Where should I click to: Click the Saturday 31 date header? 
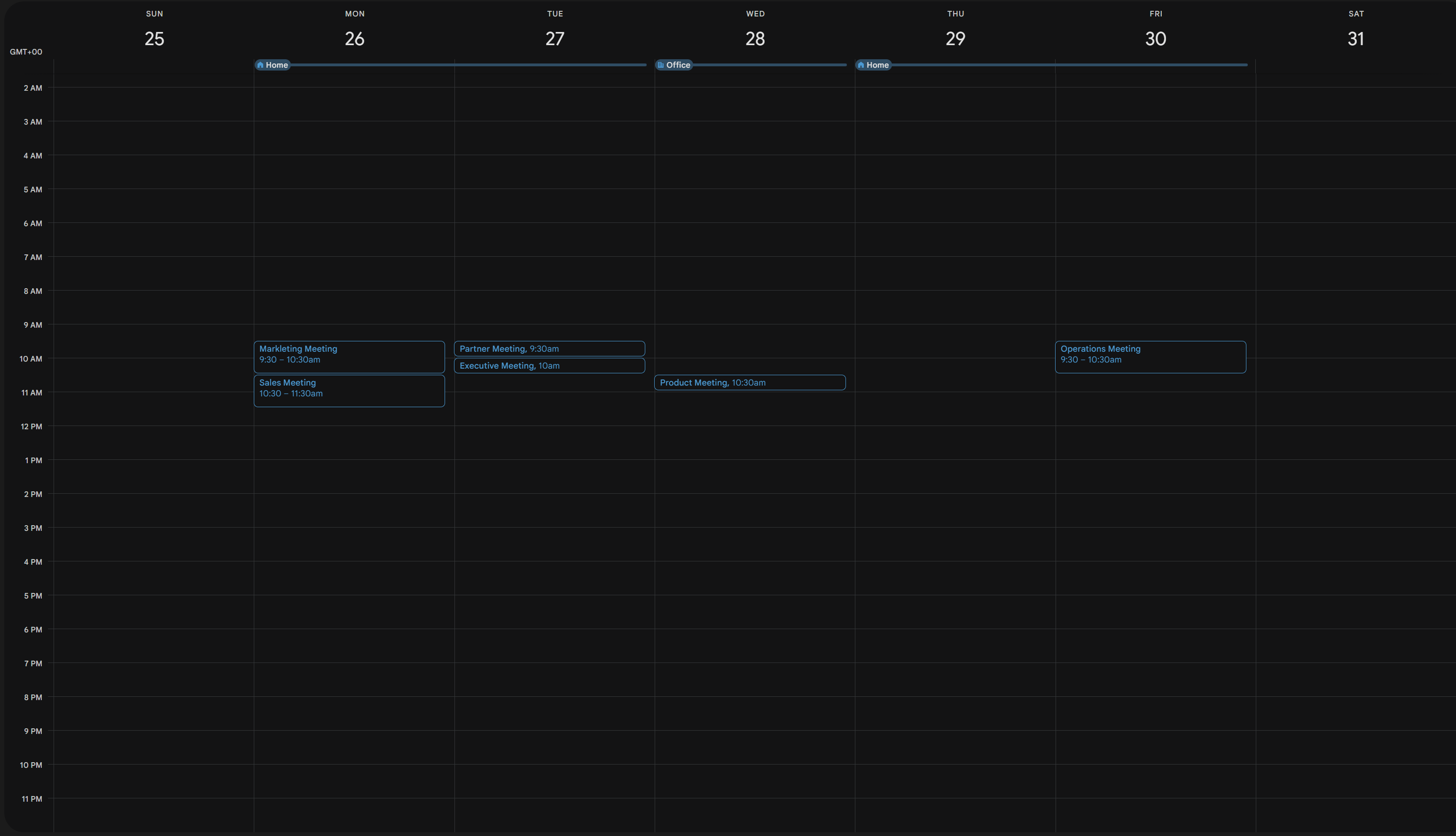(1355, 39)
